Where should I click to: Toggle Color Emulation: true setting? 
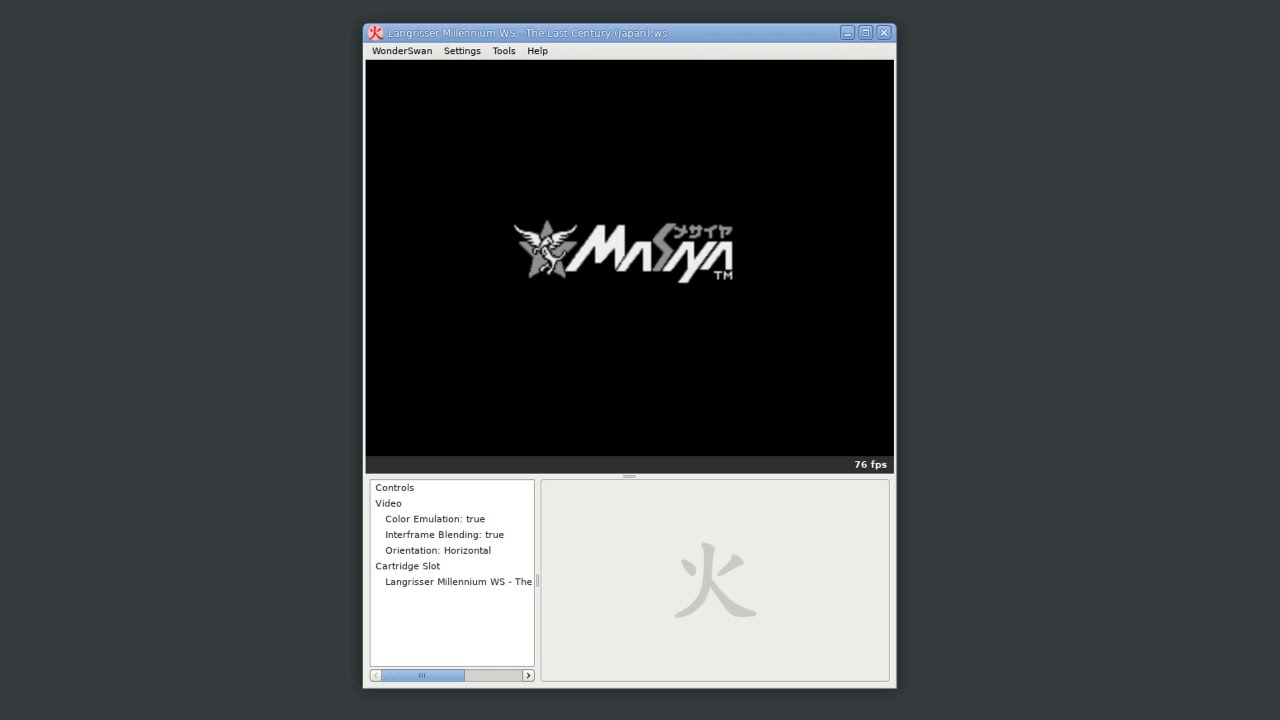[435, 519]
